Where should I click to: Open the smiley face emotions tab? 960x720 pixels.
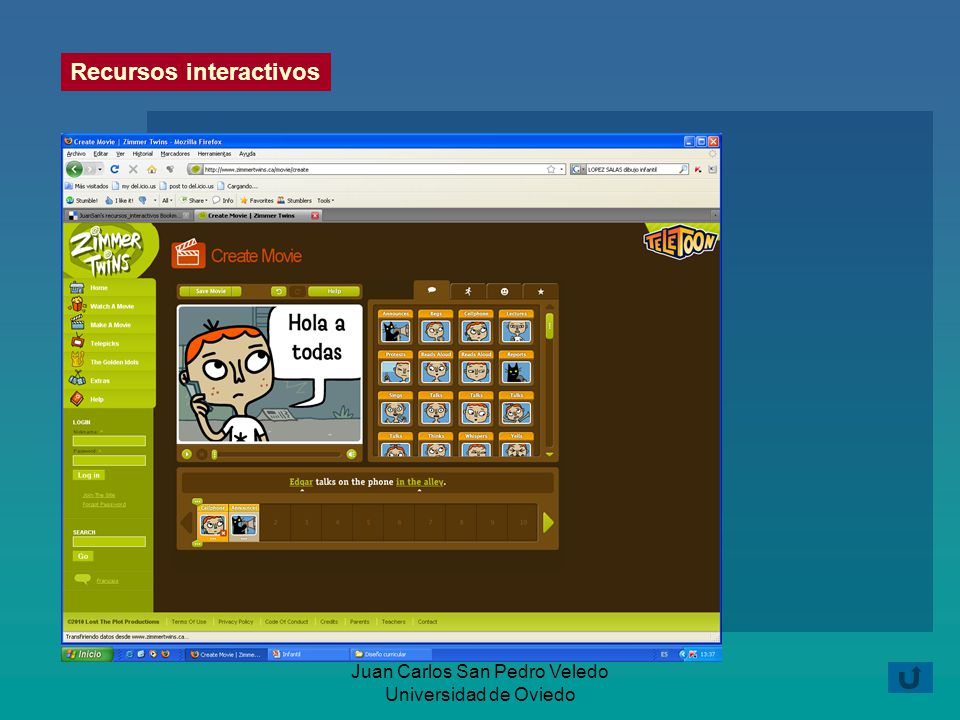coord(504,291)
